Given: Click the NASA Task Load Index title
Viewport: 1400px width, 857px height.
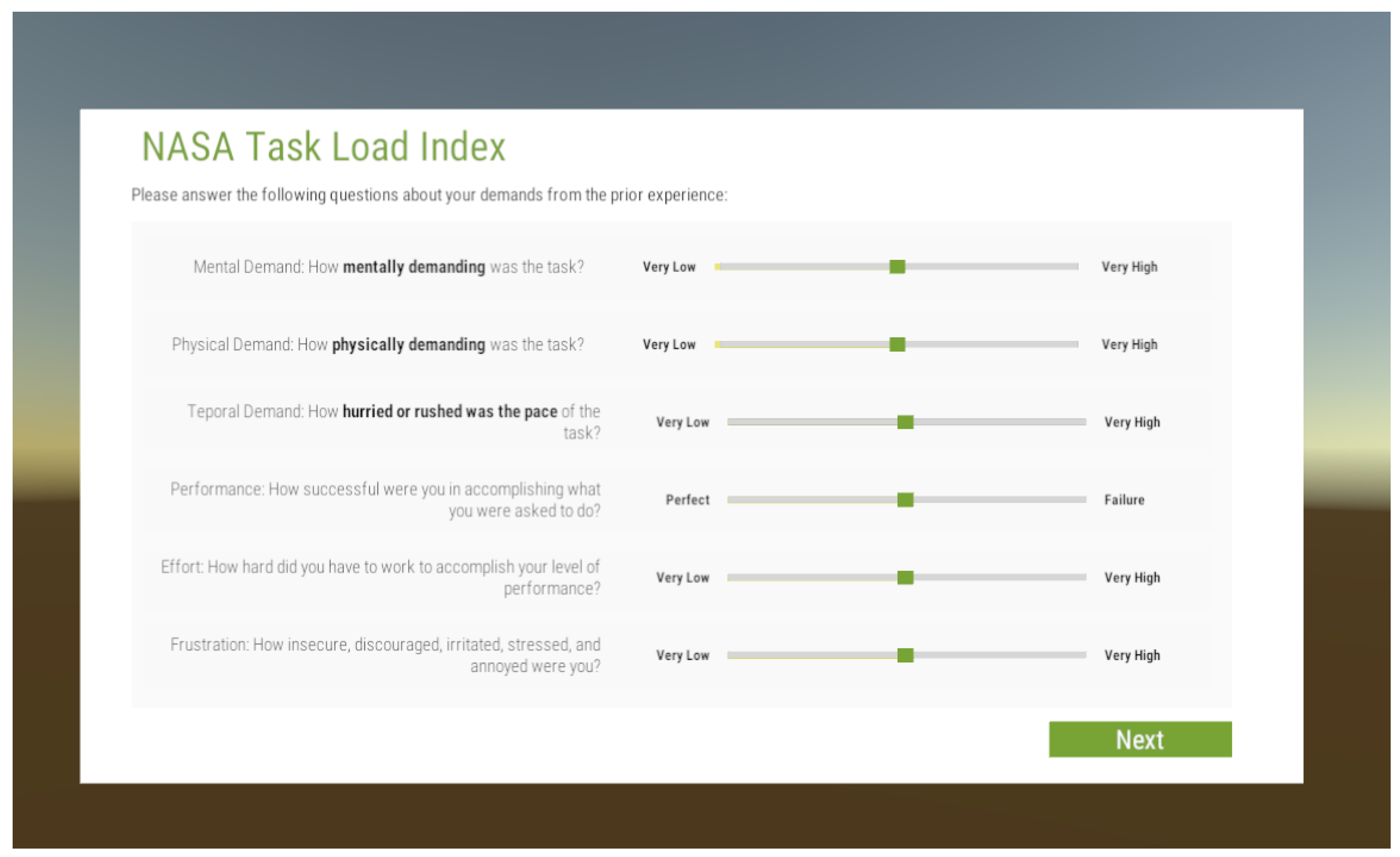Looking at the screenshot, I should click(x=323, y=147).
